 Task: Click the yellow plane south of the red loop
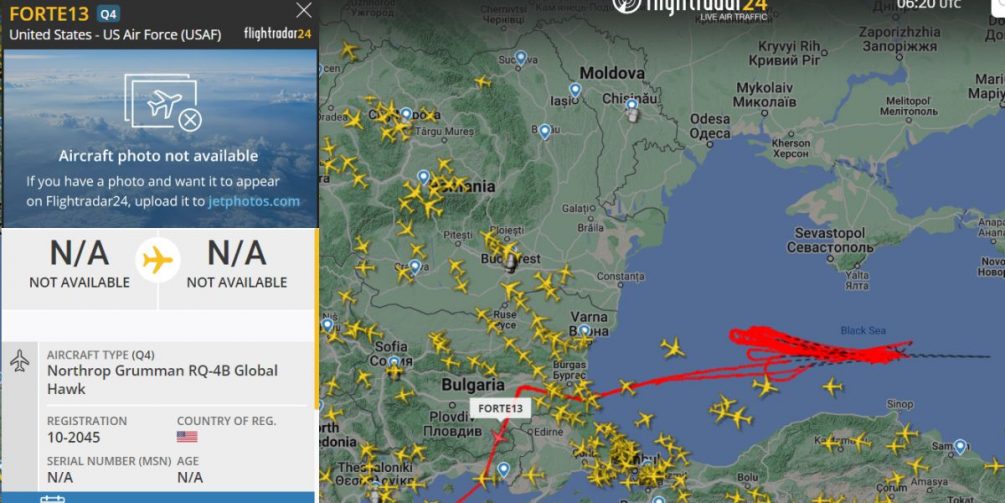(765, 386)
